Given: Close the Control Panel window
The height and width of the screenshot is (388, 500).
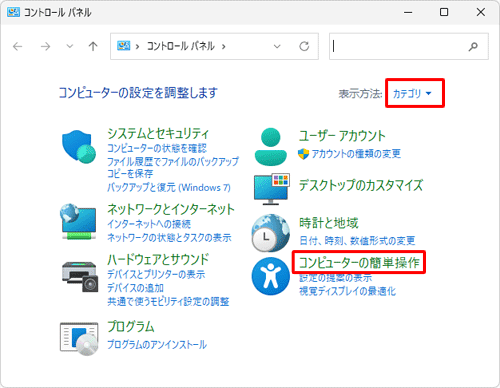Looking at the screenshot, I should 481,12.
